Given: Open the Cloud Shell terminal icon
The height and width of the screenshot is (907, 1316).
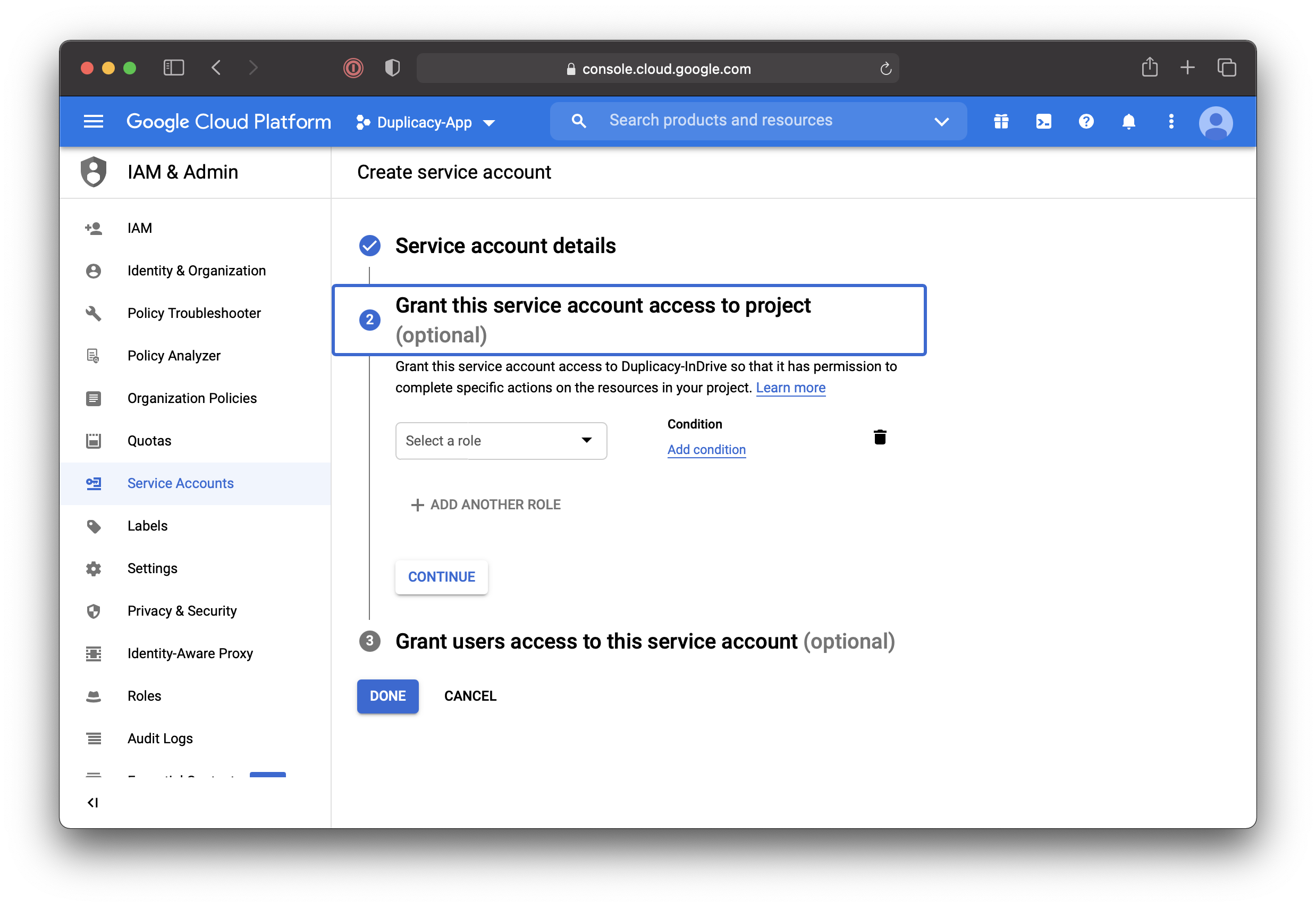Looking at the screenshot, I should click(1043, 122).
